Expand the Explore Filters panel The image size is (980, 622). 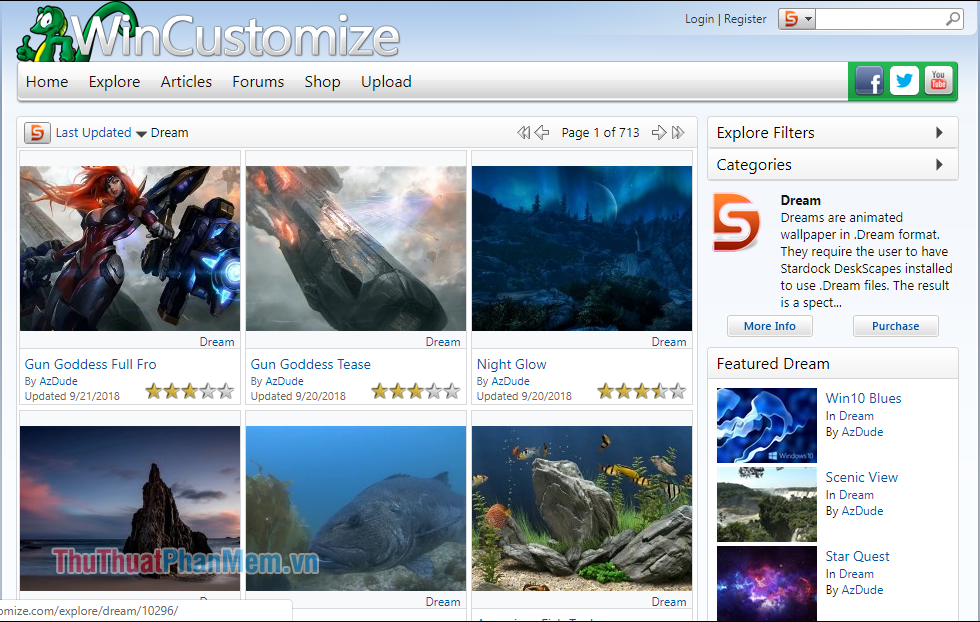pyautogui.click(x=833, y=132)
